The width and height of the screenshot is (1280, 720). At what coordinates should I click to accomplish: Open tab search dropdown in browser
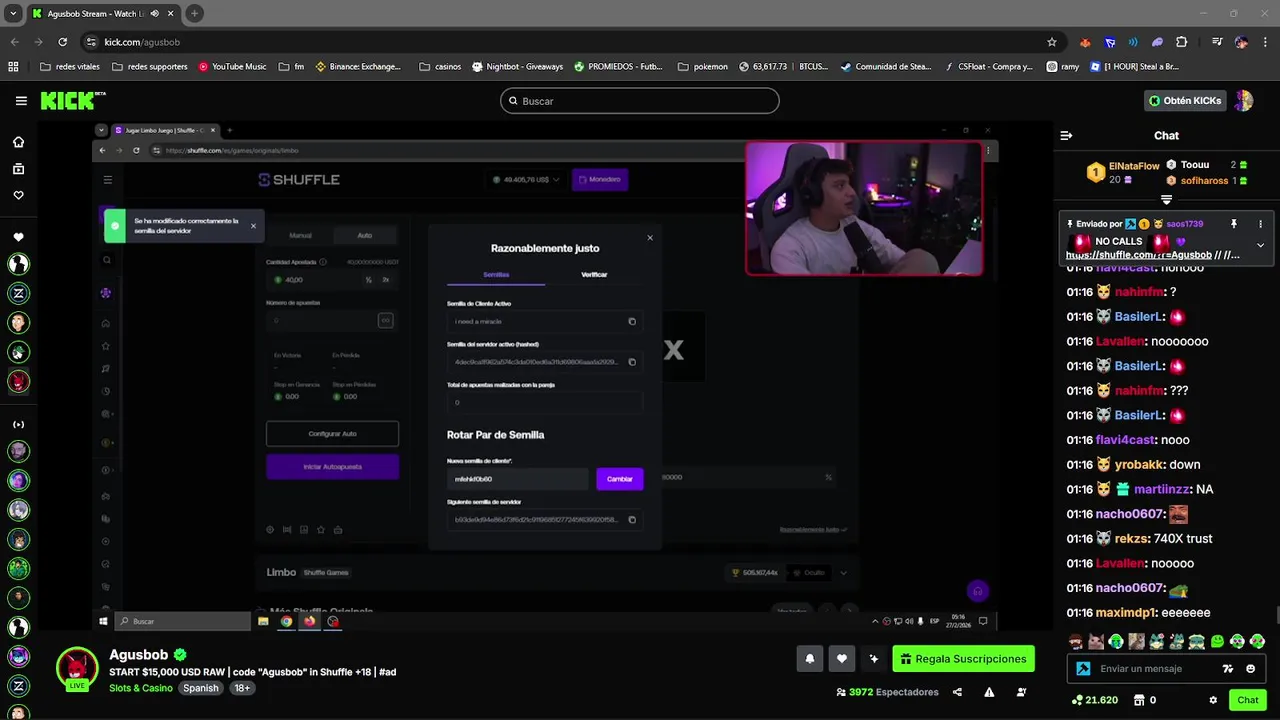click(x=13, y=14)
